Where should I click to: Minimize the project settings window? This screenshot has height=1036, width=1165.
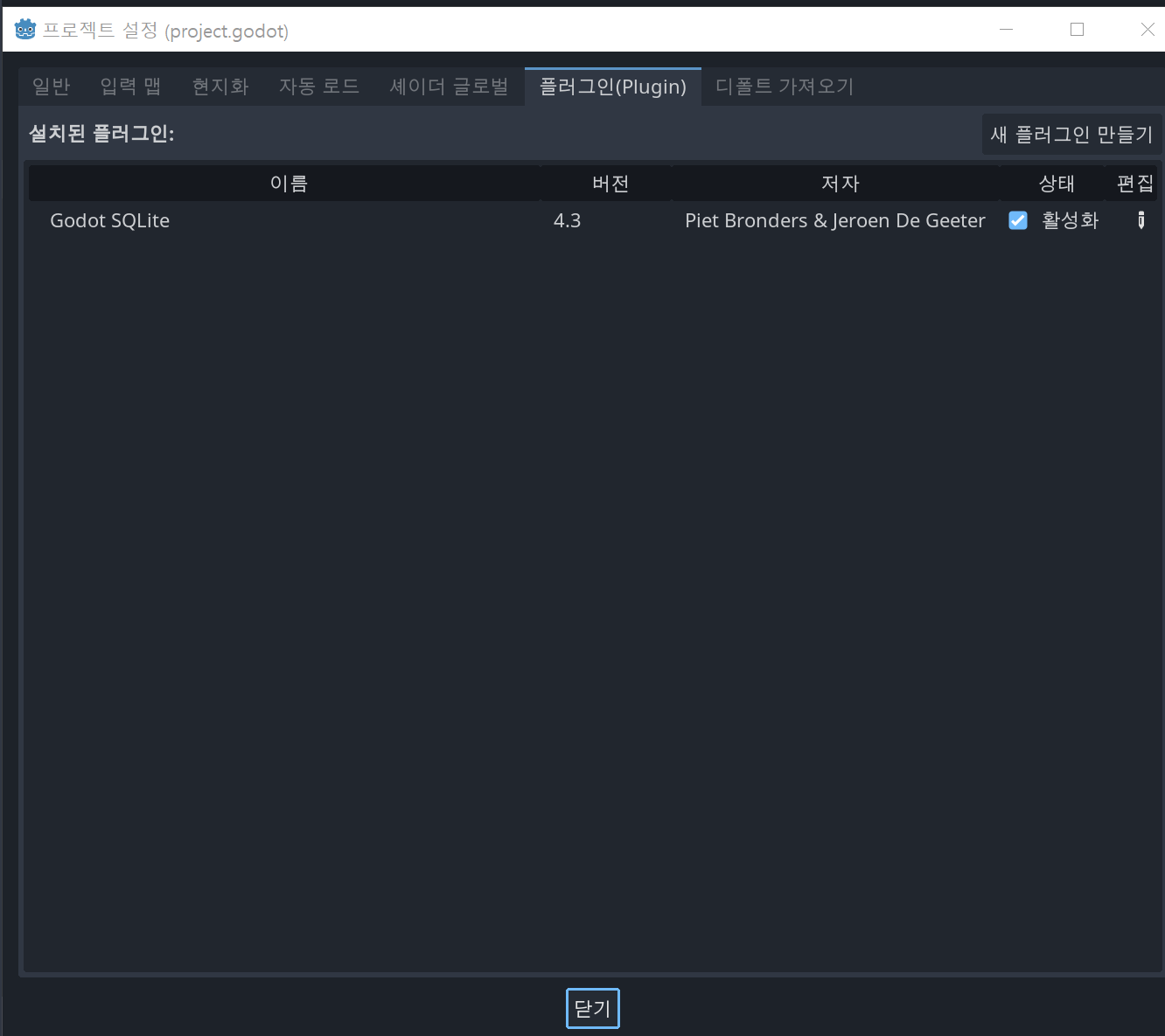point(1007,30)
